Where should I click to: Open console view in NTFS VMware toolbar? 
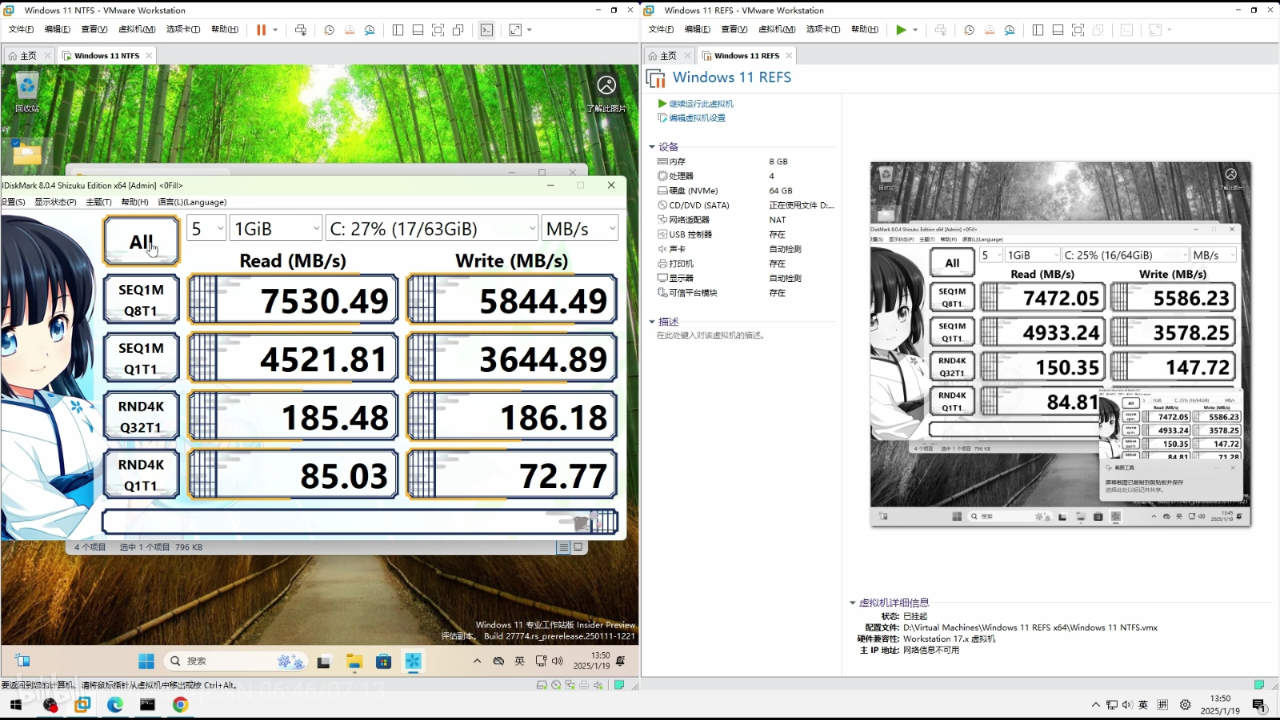487,30
